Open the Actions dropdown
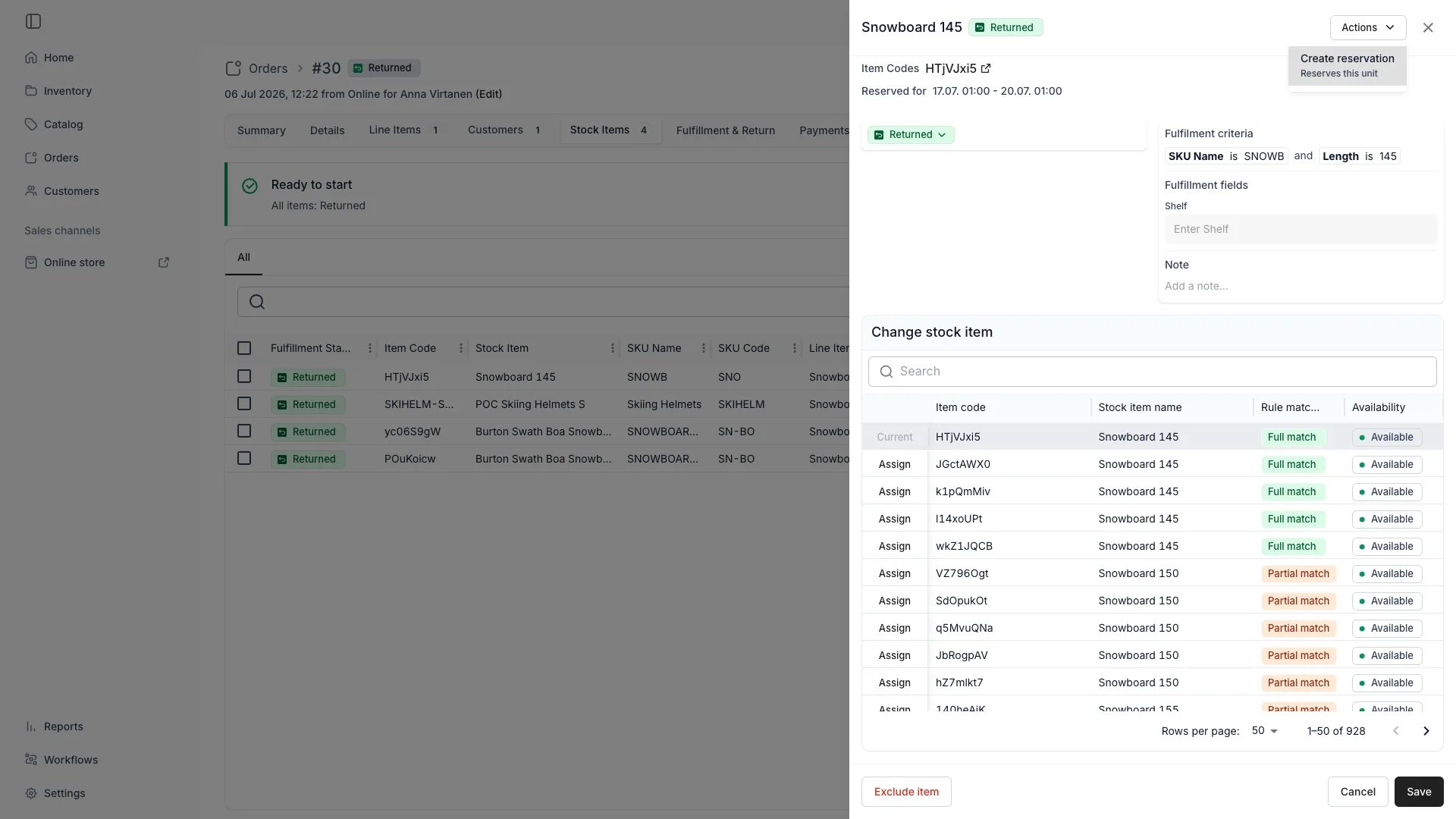This screenshot has height=819, width=1456. click(1368, 27)
